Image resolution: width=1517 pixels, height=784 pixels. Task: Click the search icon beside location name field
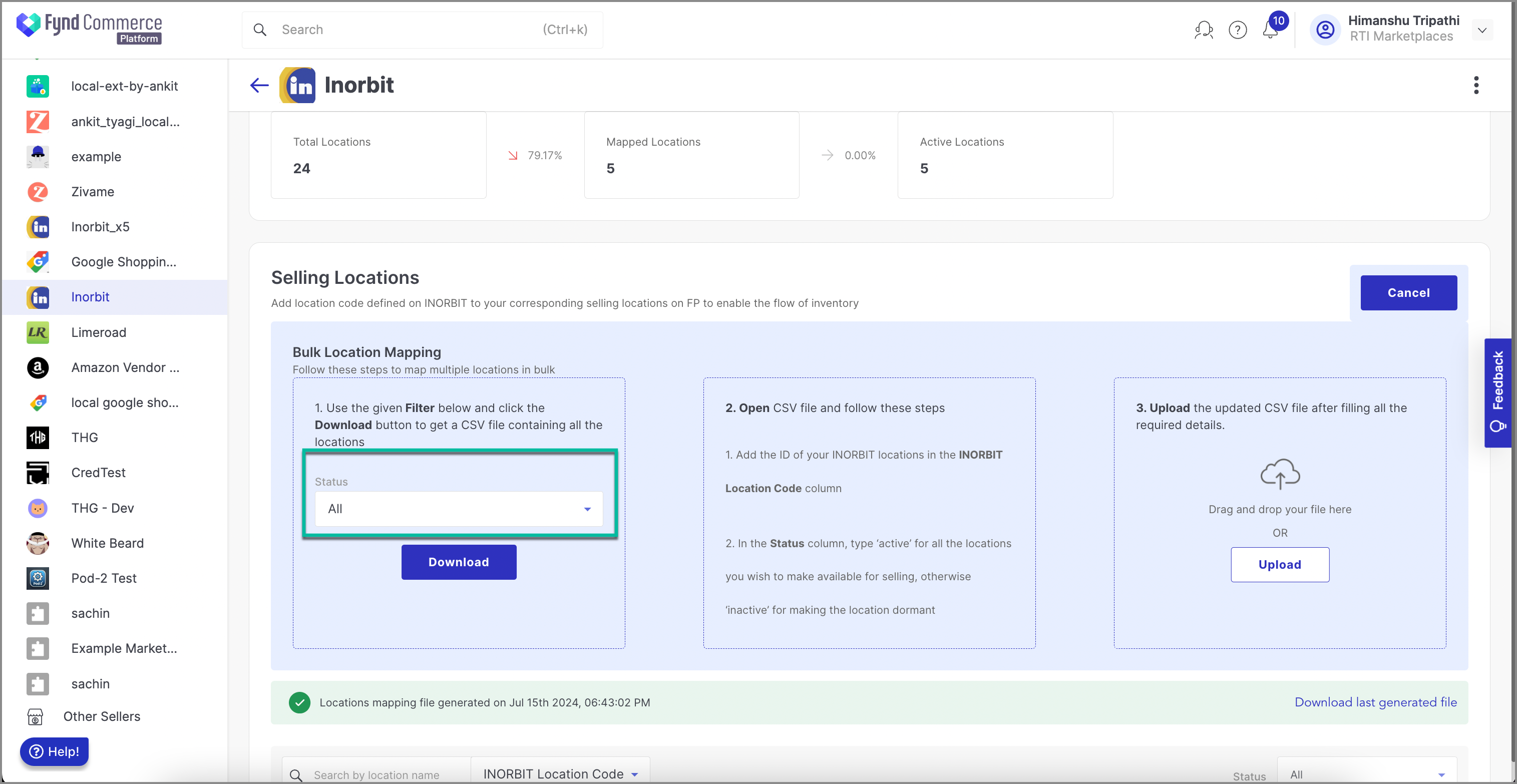coord(295,774)
